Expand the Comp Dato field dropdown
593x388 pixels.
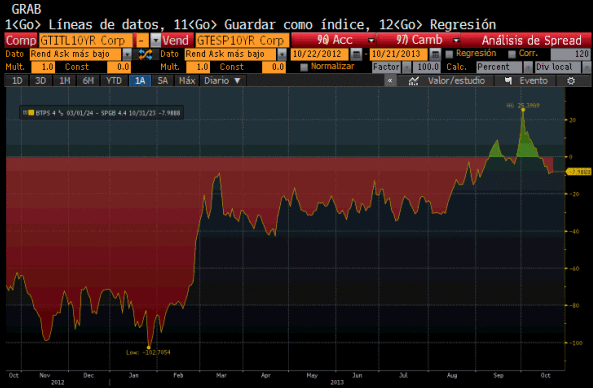(x=127, y=54)
